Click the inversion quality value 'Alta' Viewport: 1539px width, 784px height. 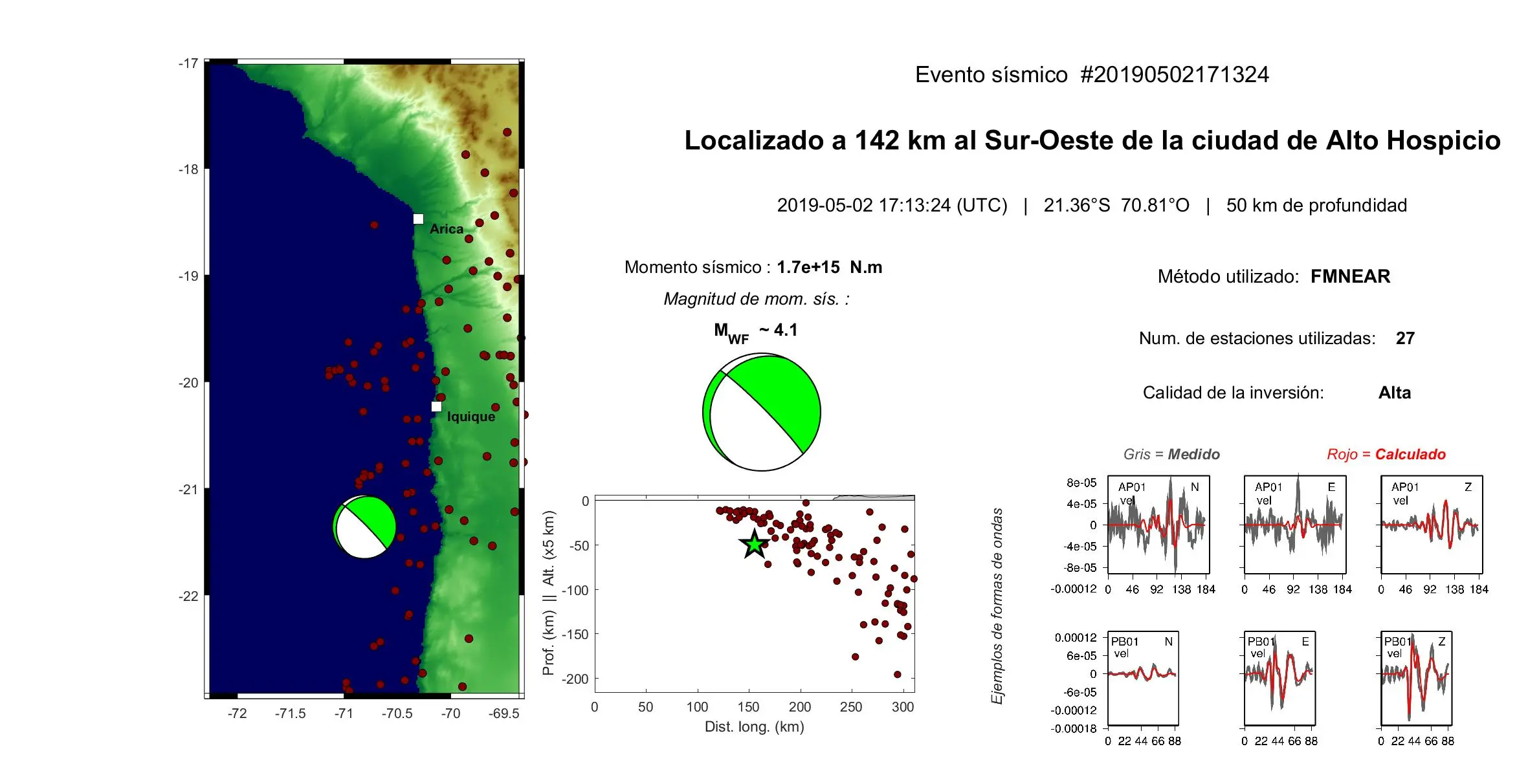(1394, 393)
